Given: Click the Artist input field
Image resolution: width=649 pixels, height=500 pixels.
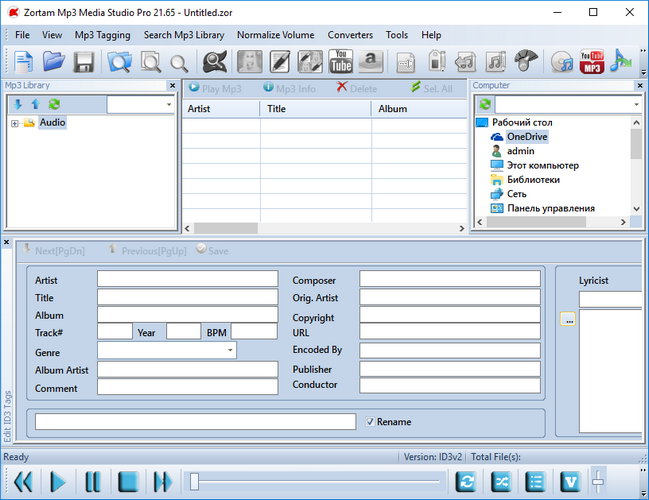Looking at the screenshot, I should click(x=187, y=279).
